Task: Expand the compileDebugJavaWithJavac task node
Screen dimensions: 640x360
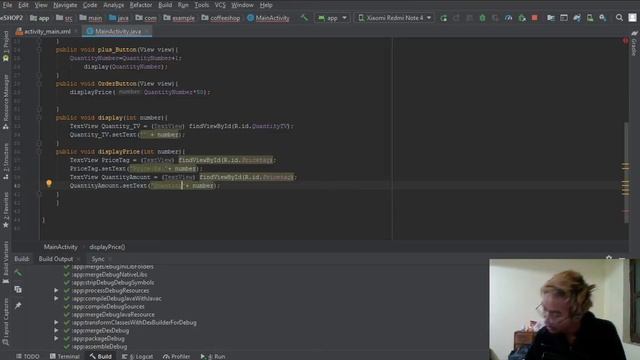Action: [56, 298]
